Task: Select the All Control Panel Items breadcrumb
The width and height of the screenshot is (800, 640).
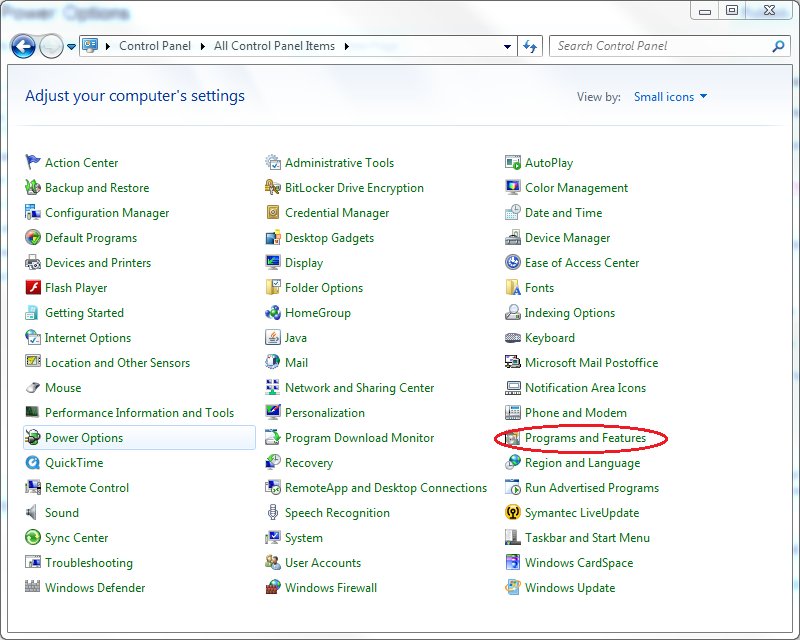Action: pyautogui.click(x=276, y=46)
